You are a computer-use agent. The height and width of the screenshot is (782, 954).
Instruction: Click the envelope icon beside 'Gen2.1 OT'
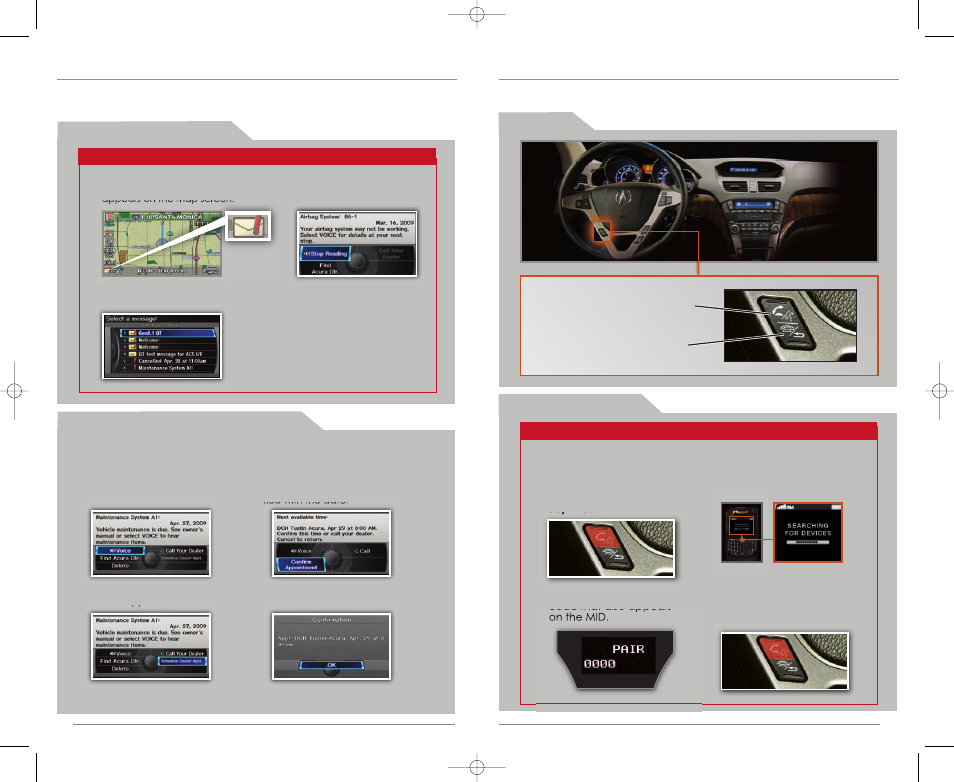[132, 333]
